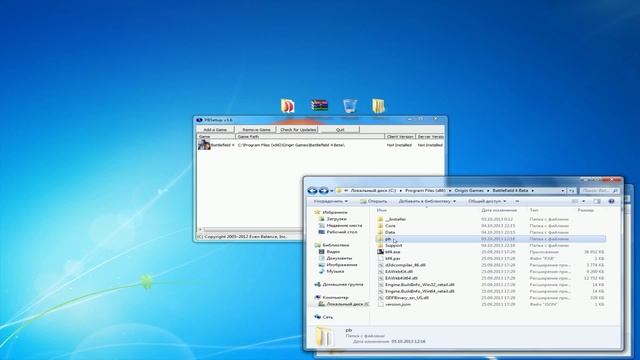The image size is (640, 360).
Task: Click the change view icon in Explorer
Action: pos(575,201)
